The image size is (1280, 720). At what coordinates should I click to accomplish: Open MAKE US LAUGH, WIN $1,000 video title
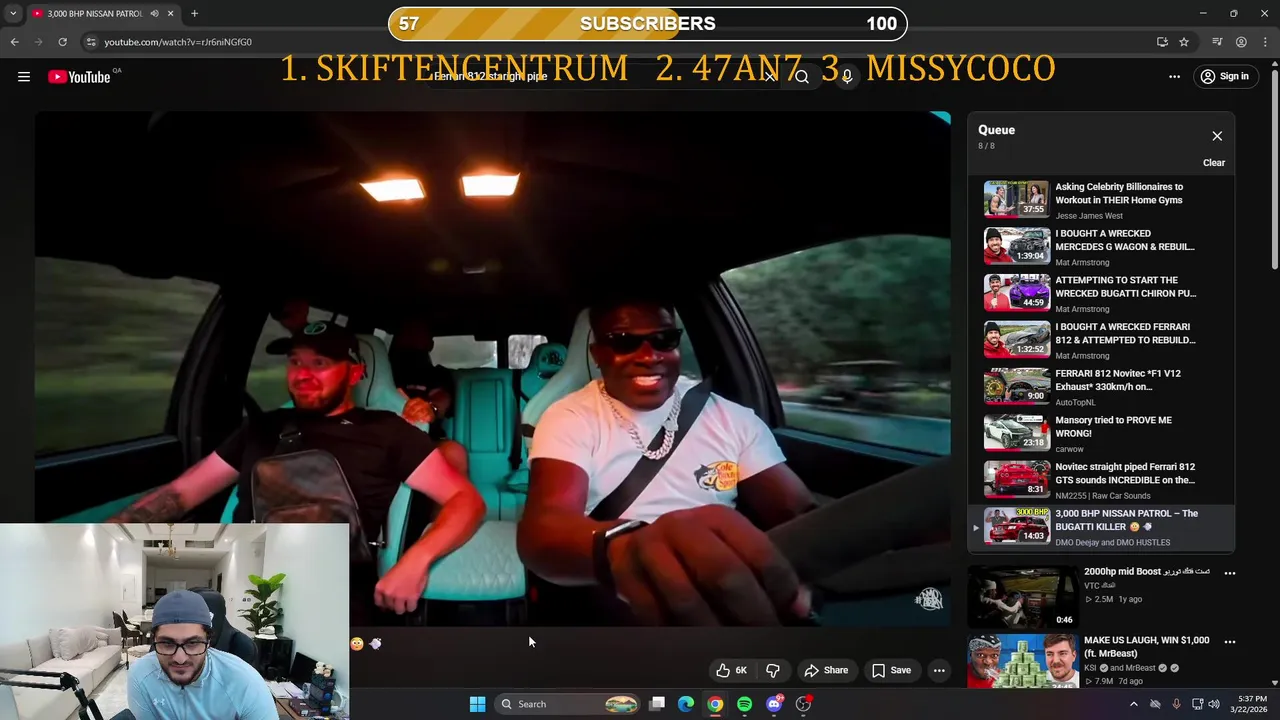1146,646
